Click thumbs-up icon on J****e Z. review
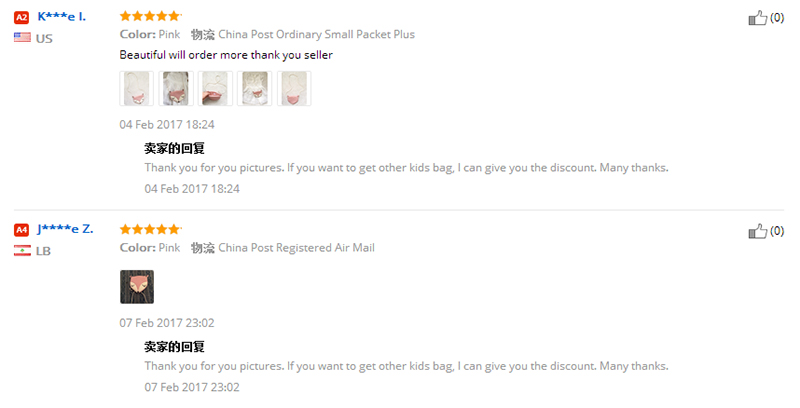The image size is (800, 408). pyautogui.click(x=757, y=232)
